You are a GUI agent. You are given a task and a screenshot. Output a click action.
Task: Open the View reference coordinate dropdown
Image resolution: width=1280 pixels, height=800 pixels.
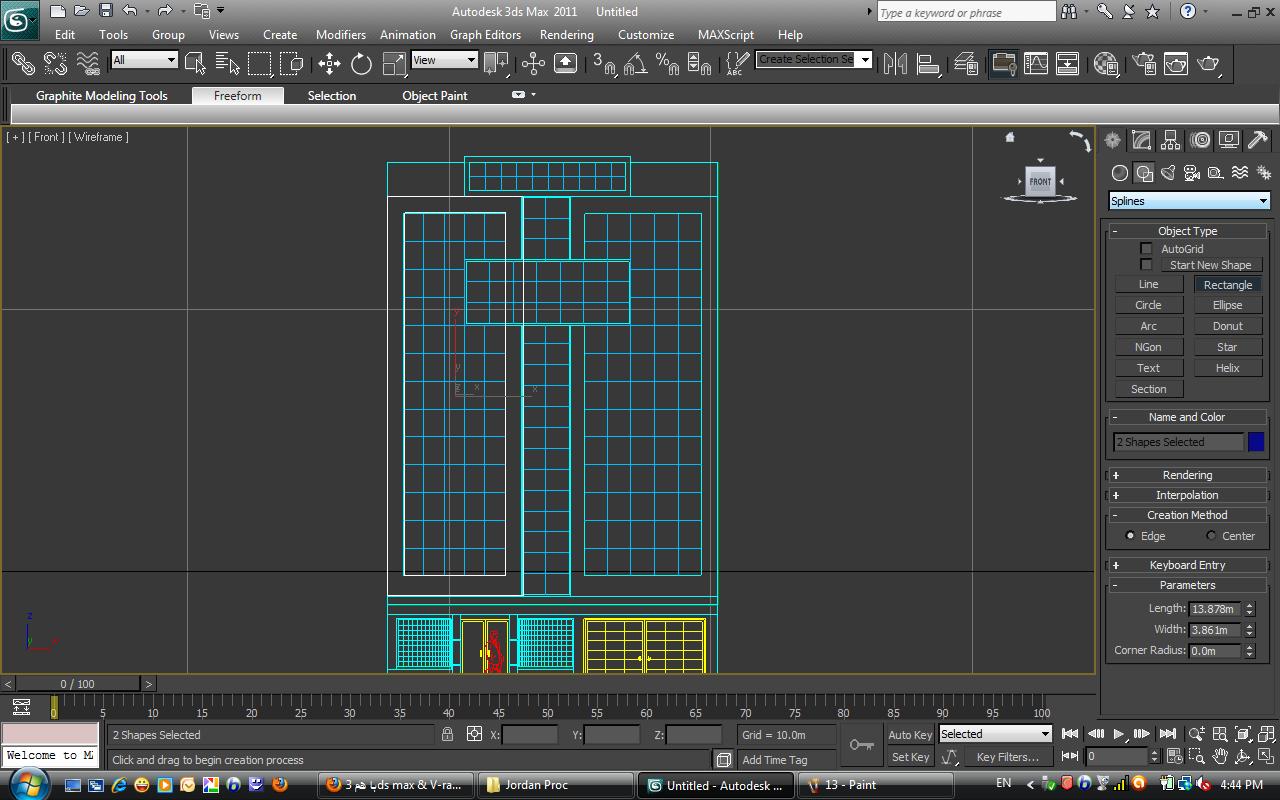point(445,60)
